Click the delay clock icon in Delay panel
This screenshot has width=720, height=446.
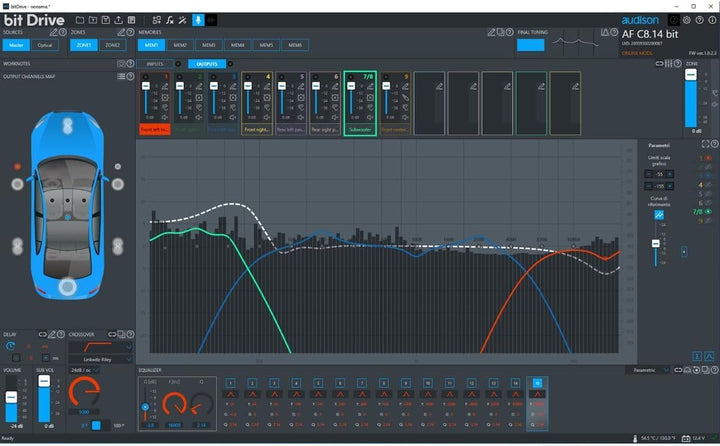[x=10, y=346]
